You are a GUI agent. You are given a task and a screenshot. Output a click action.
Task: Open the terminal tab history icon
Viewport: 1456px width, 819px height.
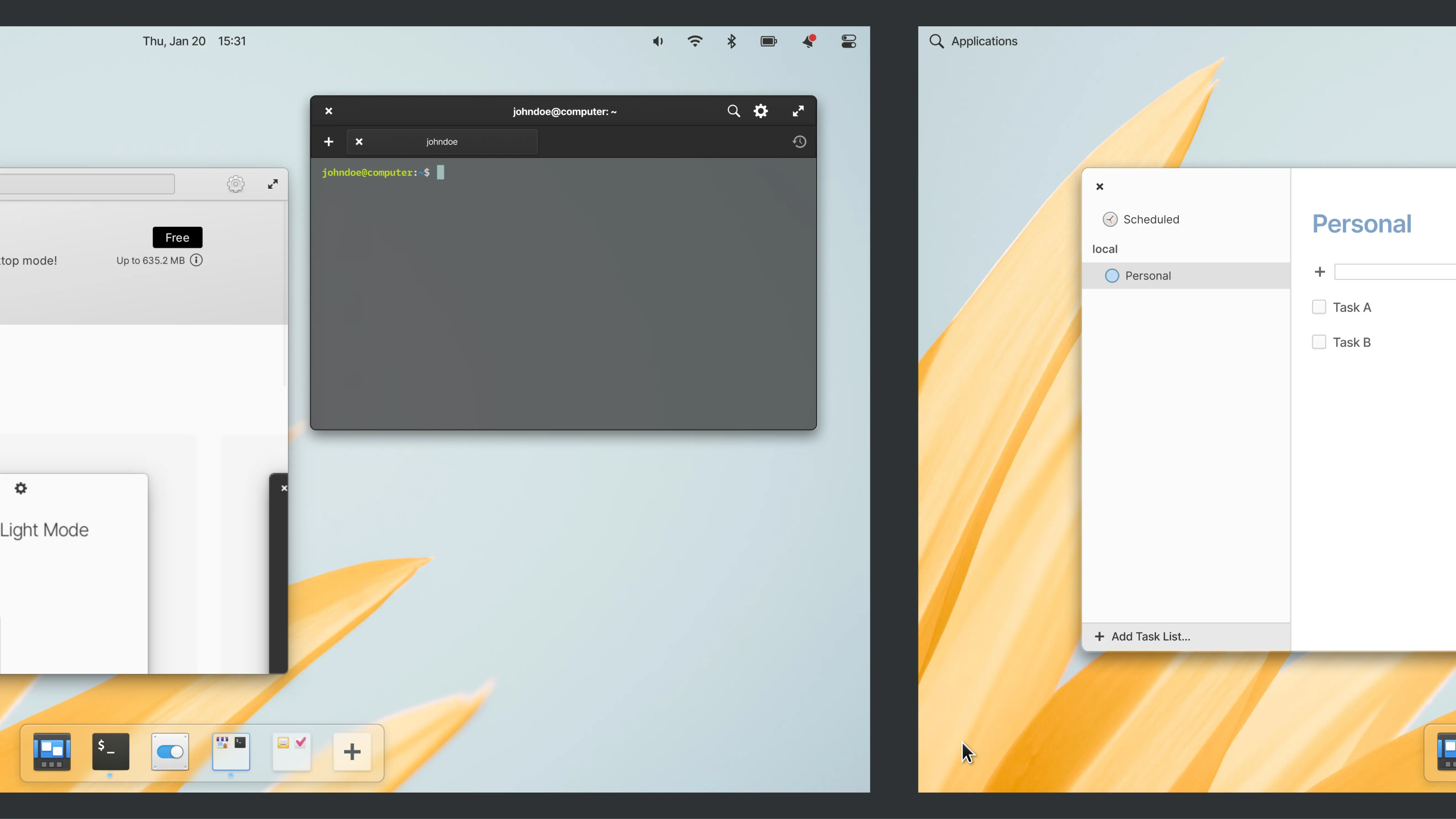[799, 141]
